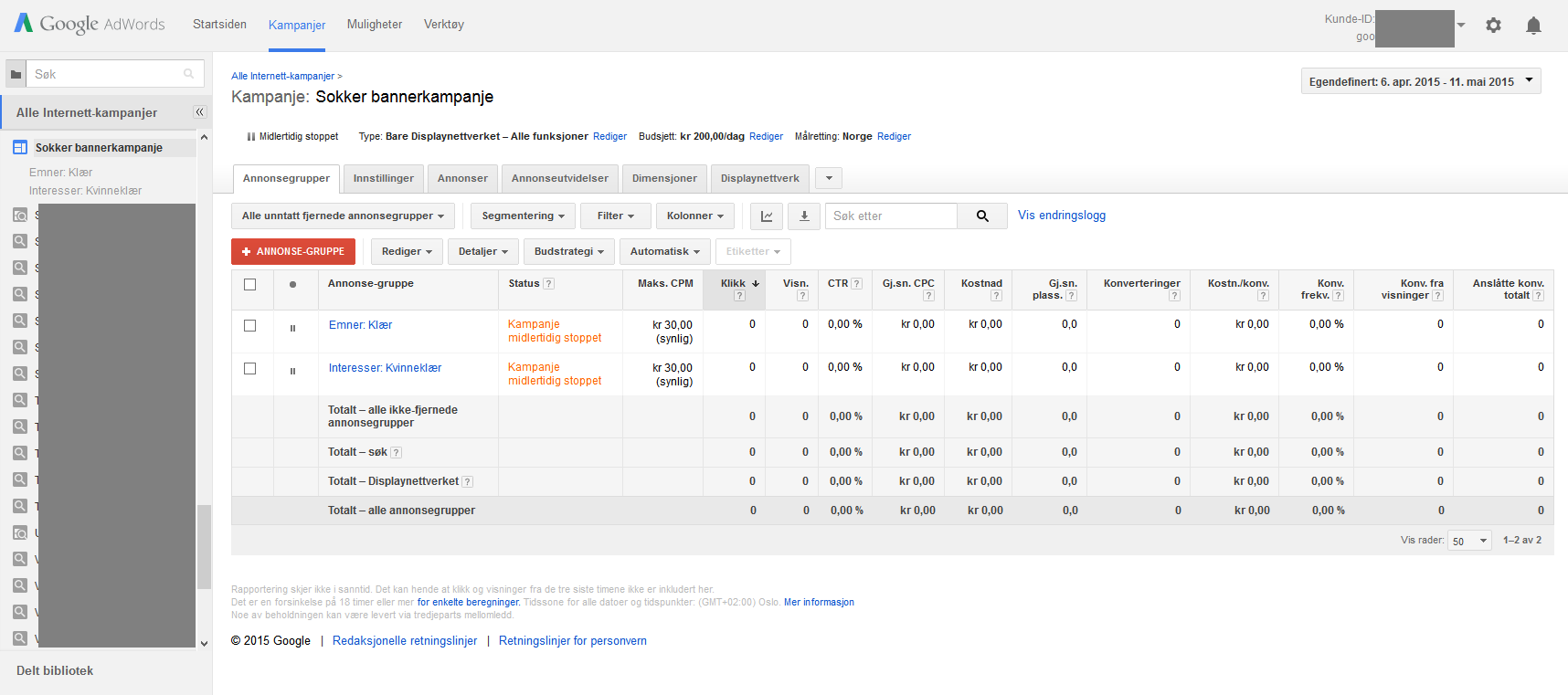Open the Filter dropdown
The height and width of the screenshot is (695, 1568).
(x=616, y=216)
